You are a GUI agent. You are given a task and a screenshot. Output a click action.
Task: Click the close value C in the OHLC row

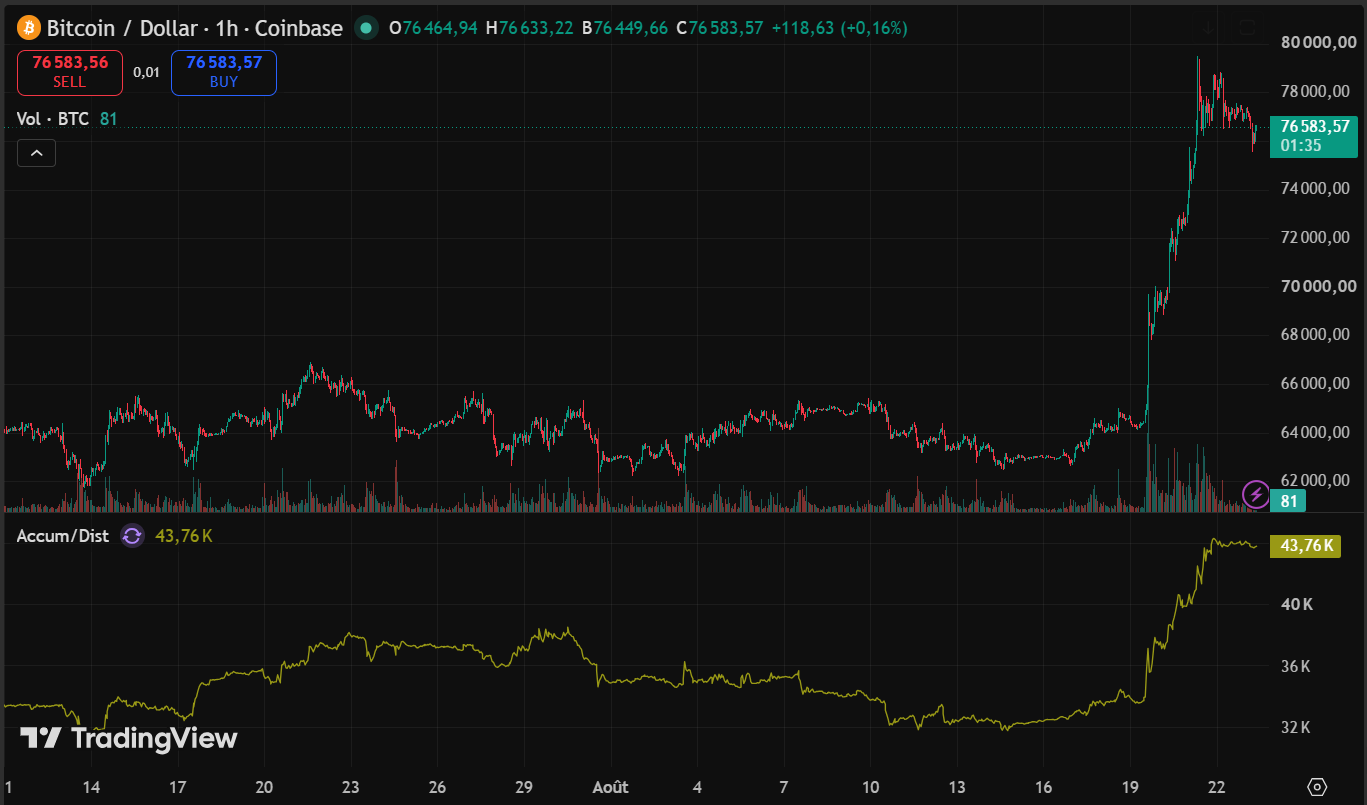[719, 28]
